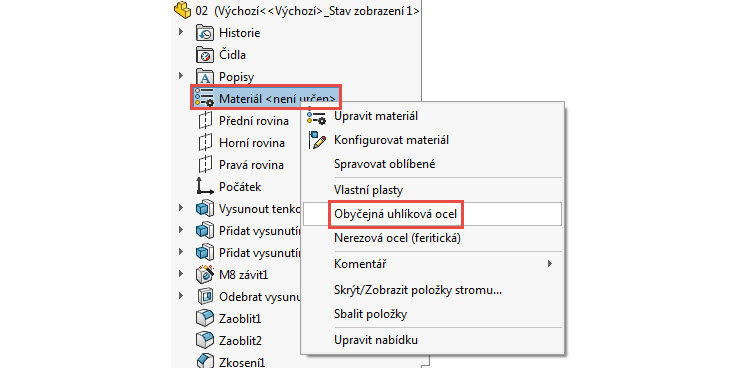Click the Zaoblit2 fillet icon

click(205, 340)
